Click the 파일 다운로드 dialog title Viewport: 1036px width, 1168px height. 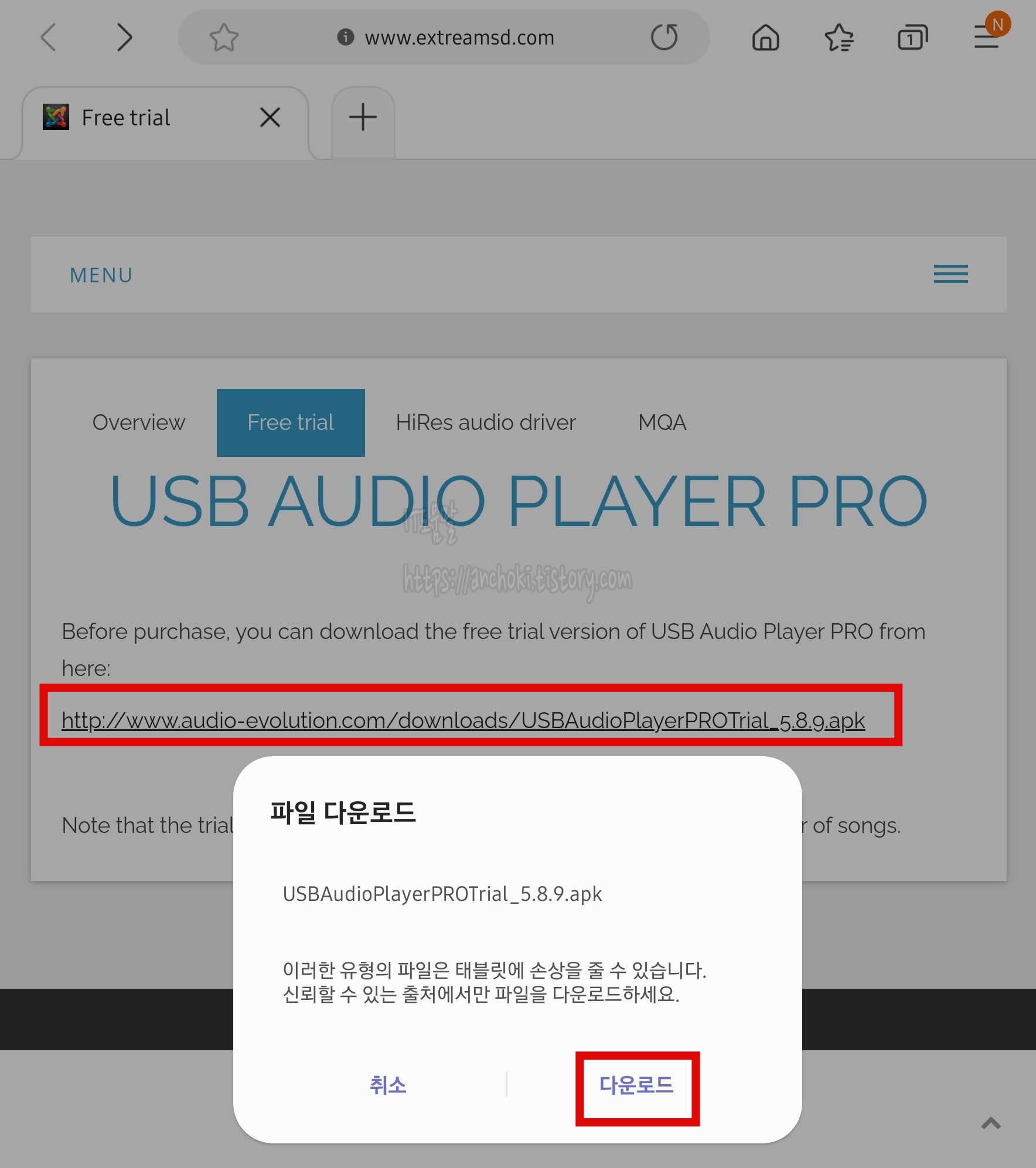[343, 812]
